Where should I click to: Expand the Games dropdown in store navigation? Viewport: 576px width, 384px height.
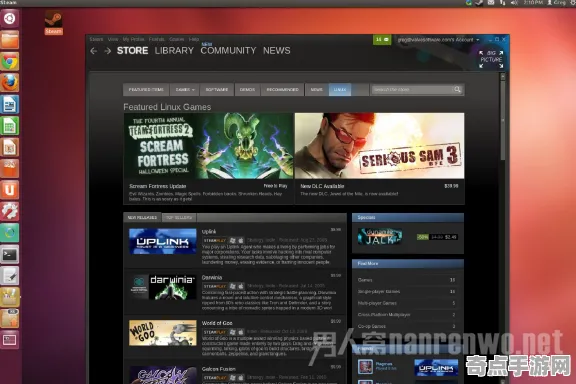pyautogui.click(x=185, y=90)
